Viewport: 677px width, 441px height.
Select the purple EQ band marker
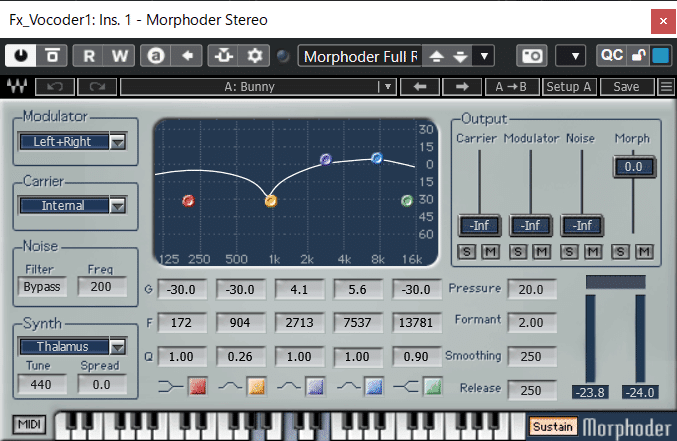[326, 159]
